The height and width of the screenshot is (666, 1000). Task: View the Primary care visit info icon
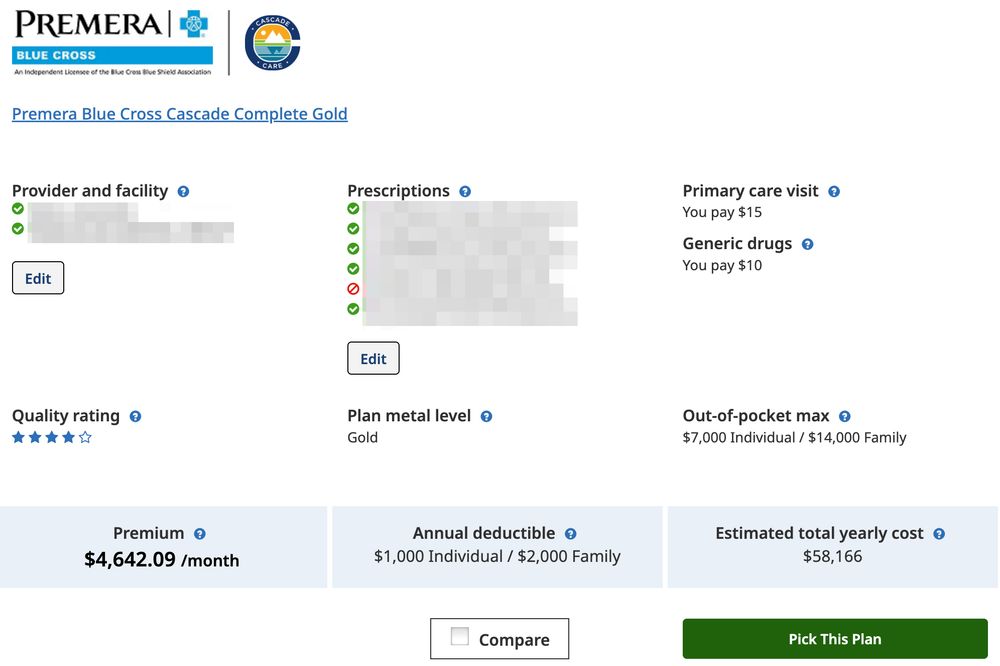click(834, 191)
